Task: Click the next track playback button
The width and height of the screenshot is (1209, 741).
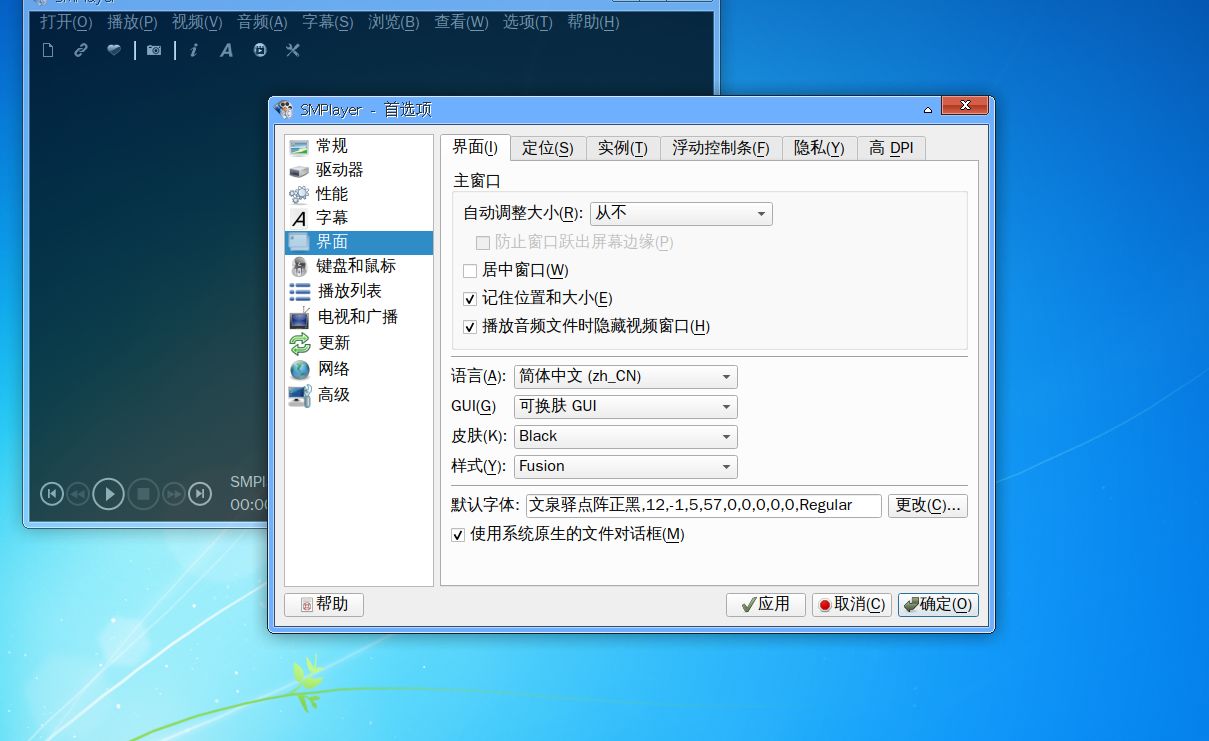Action: tap(200, 494)
